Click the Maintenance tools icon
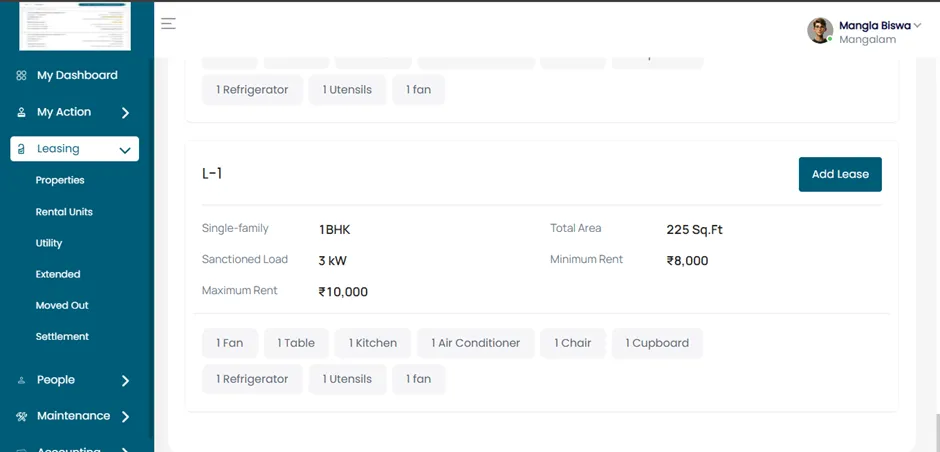The height and width of the screenshot is (452, 940). [x=21, y=416]
